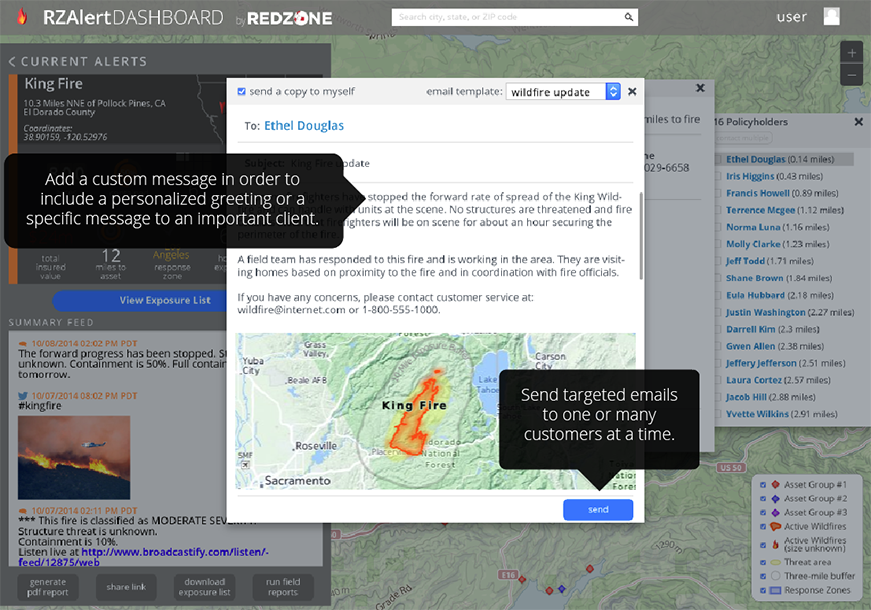871x610 pixels.
Task: Toggle Three-mile buffer layer checkbox
Action: tap(763, 576)
